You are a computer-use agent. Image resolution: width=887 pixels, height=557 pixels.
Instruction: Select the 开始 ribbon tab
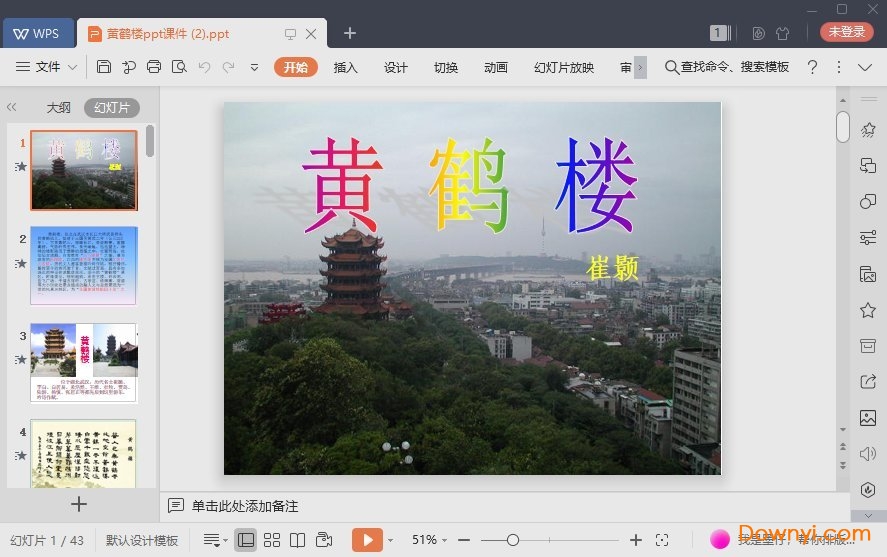296,67
